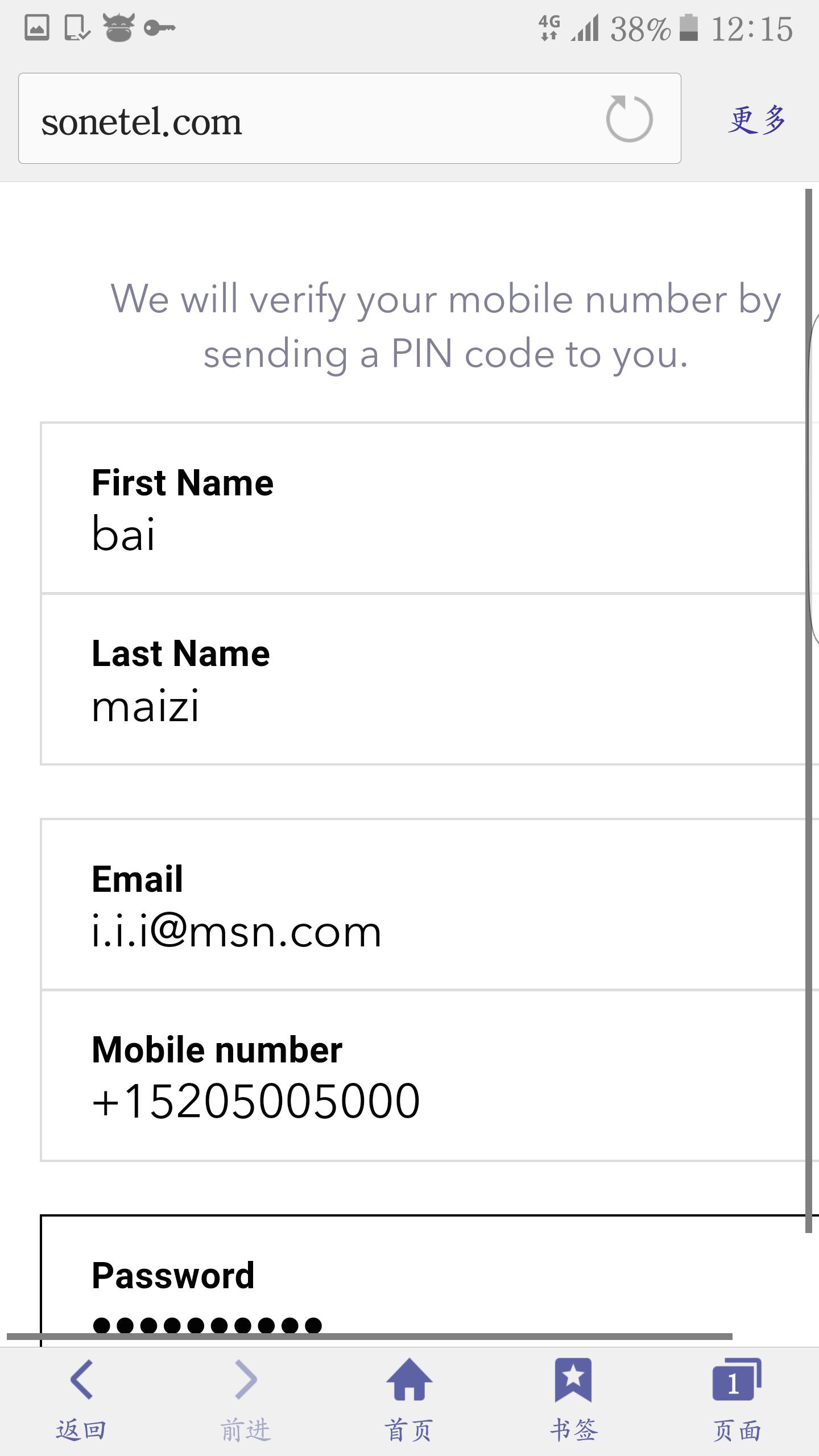Open the 更多 (More) menu

point(757,120)
